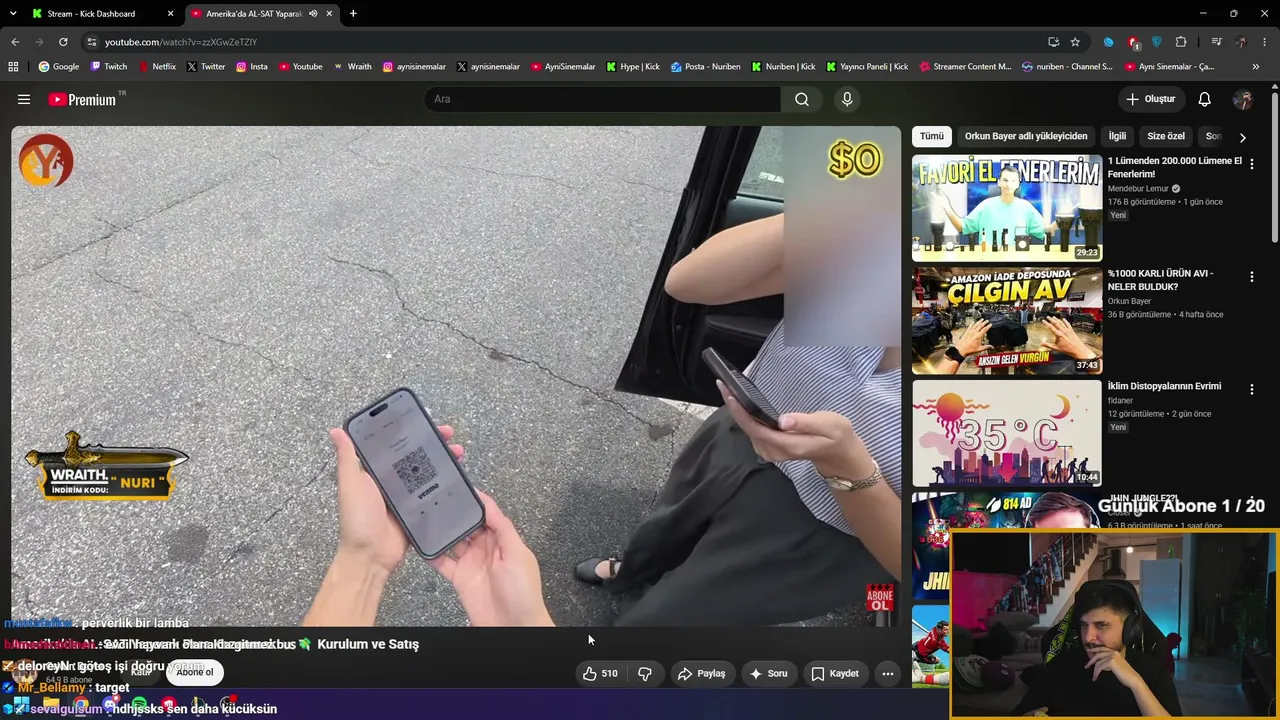Like the video with 510 likes
1280x720 pixels.
point(600,674)
